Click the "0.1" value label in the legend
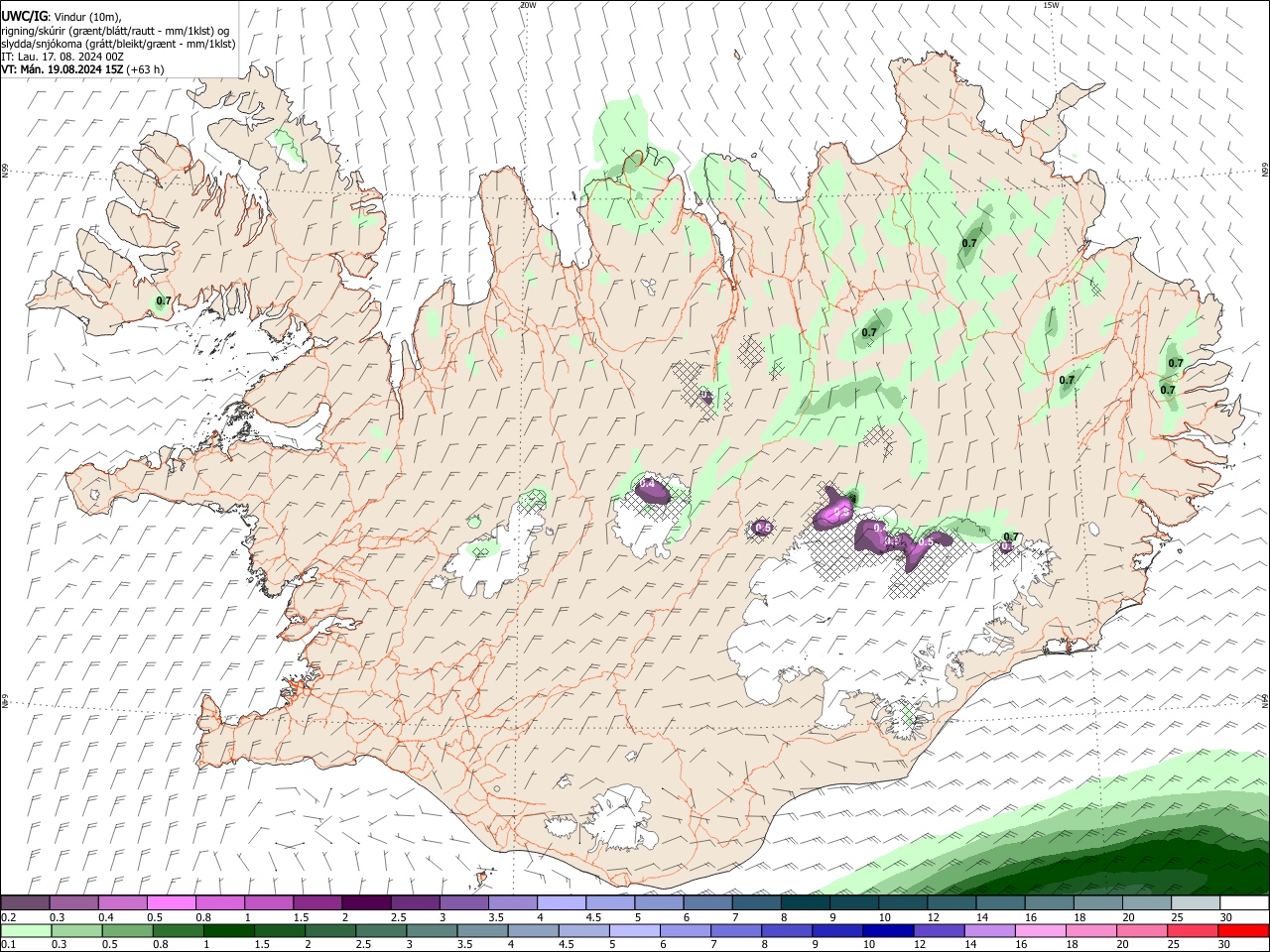Viewport: 1270px width, 952px height. coord(8,945)
